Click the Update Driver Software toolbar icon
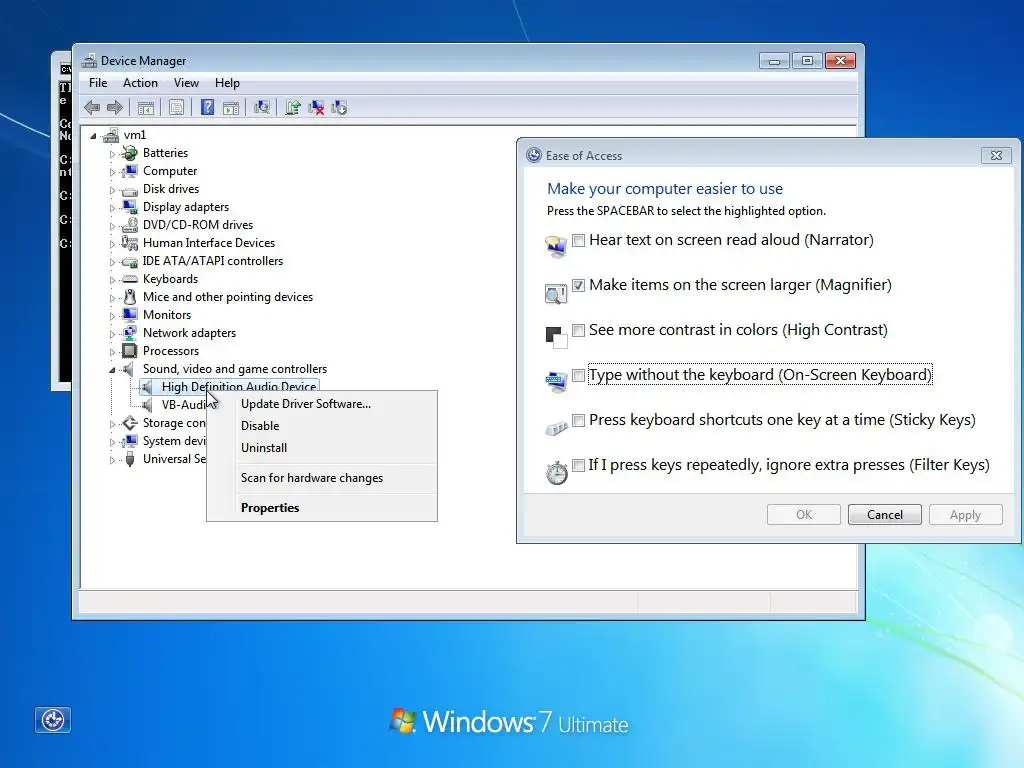Viewport: 1024px width, 768px height. tap(293, 108)
